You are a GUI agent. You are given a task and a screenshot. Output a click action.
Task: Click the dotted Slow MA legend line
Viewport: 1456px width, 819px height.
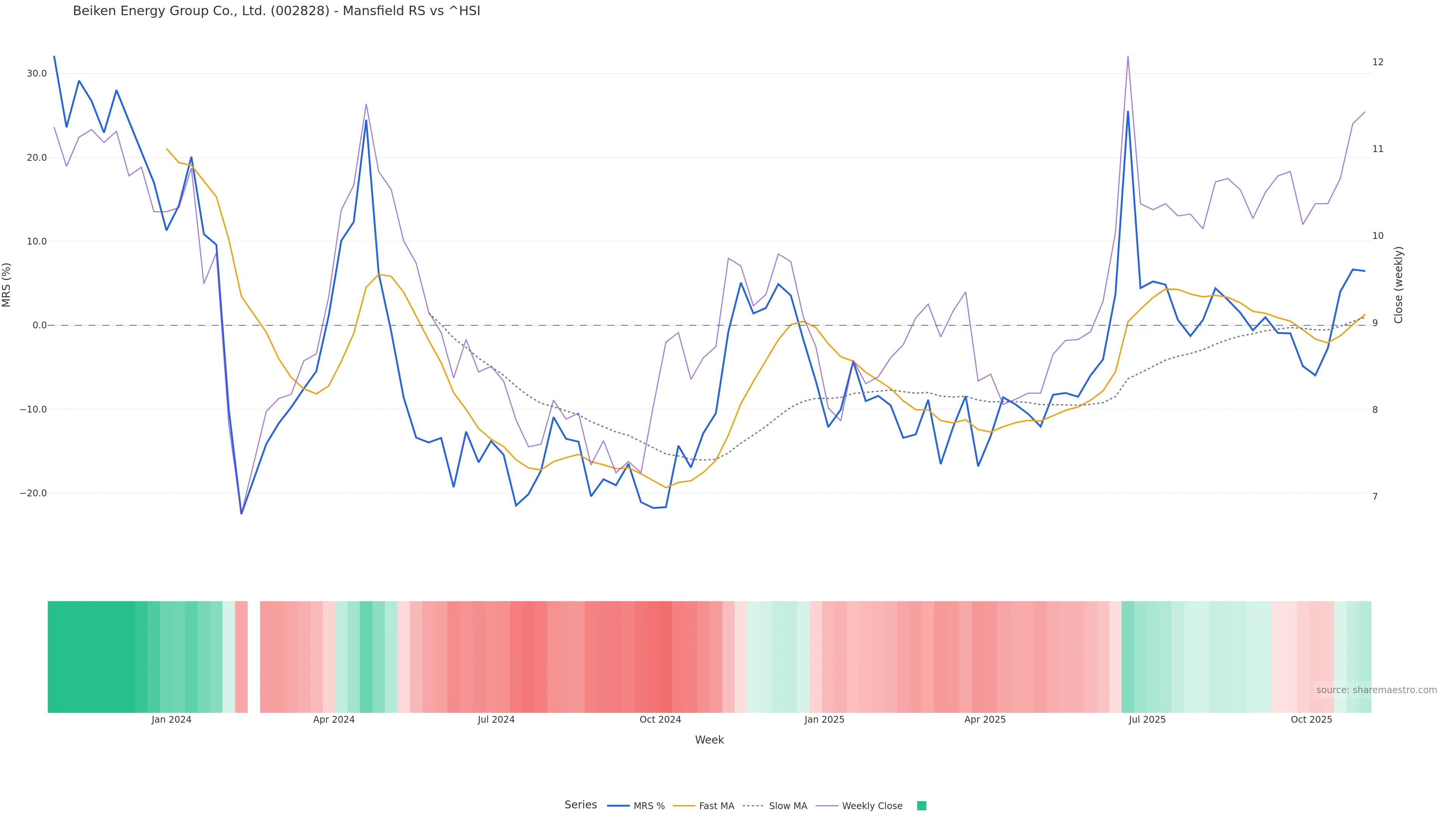tap(753, 806)
